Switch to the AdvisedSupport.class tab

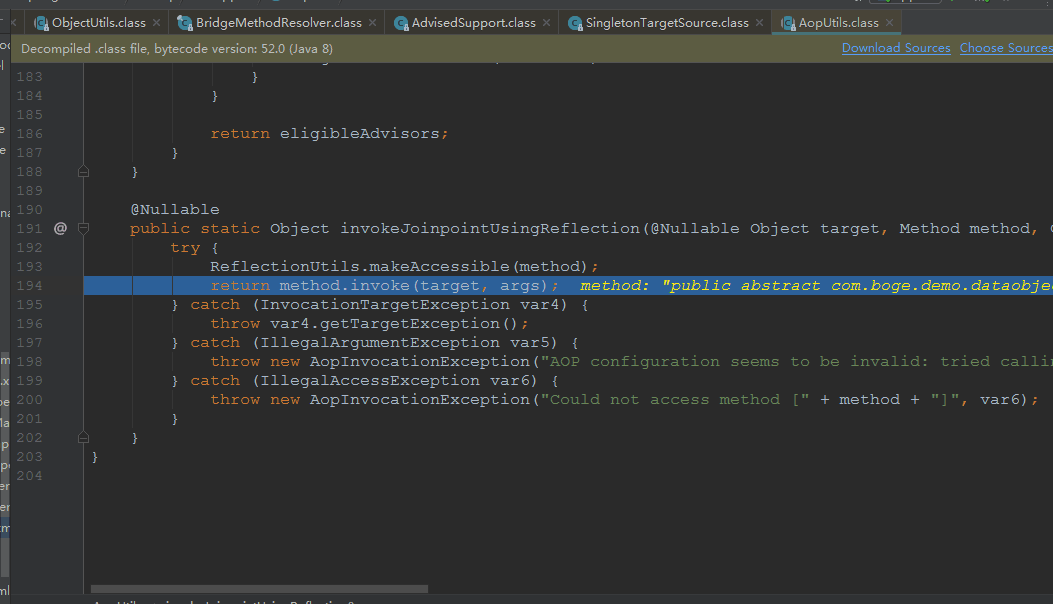(473, 23)
